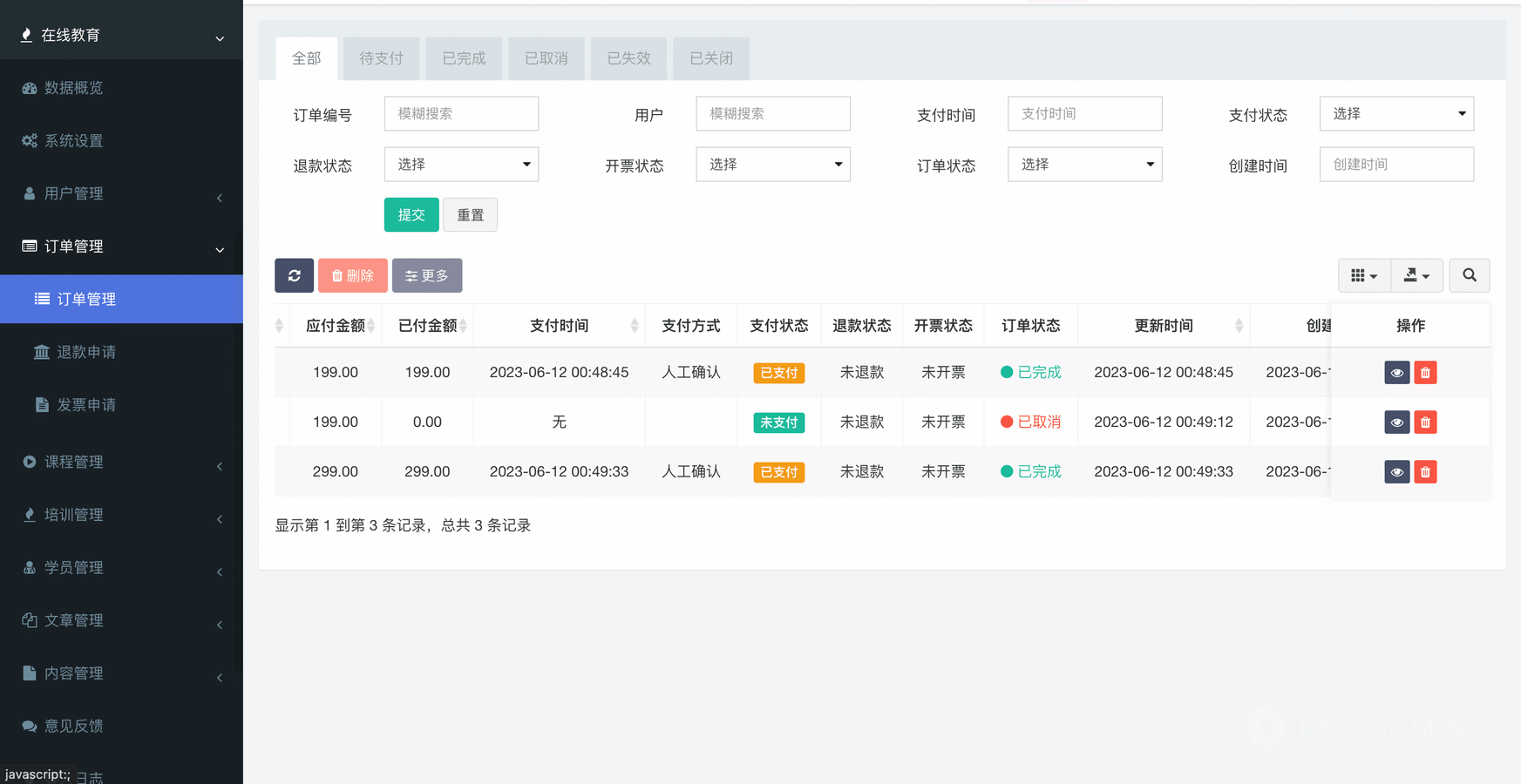The width and height of the screenshot is (1521, 784).
Task: Open the 退款状态 select dropdown
Action: (x=461, y=165)
